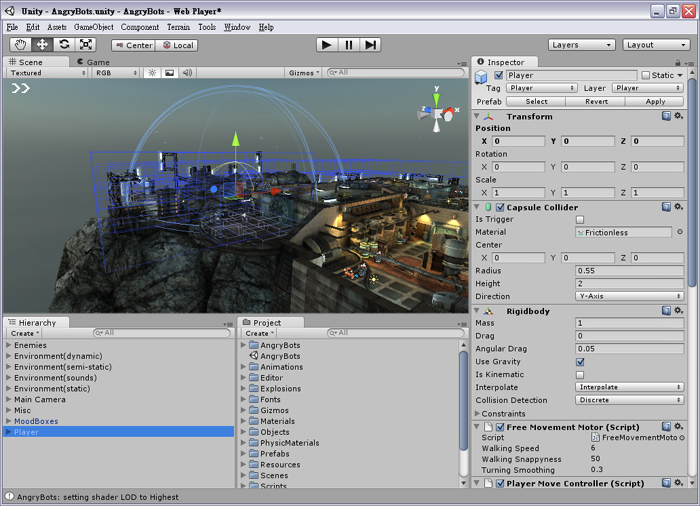Open the Layer Player dropdown
This screenshot has width=700, height=506.
pos(648,88)
